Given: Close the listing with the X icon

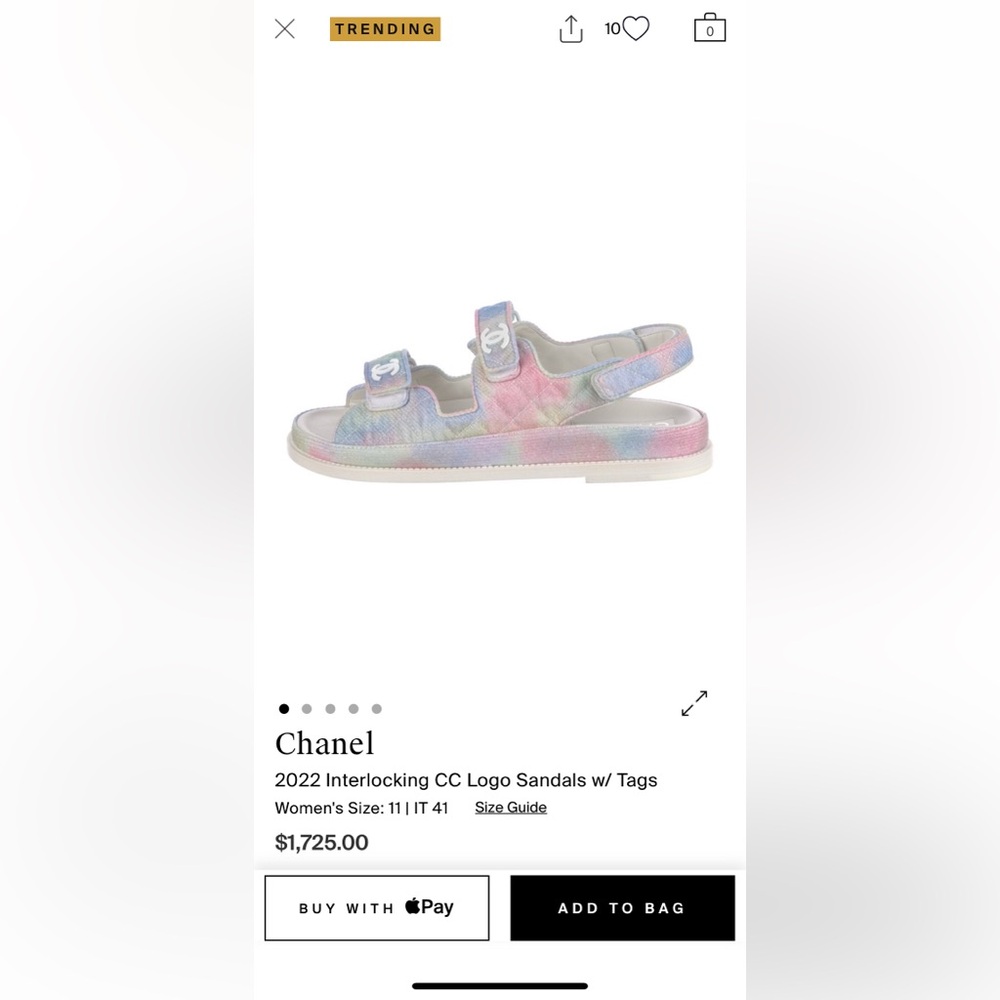Looking at the screenshot, I should pyautogui.click(x=284, y=29).
